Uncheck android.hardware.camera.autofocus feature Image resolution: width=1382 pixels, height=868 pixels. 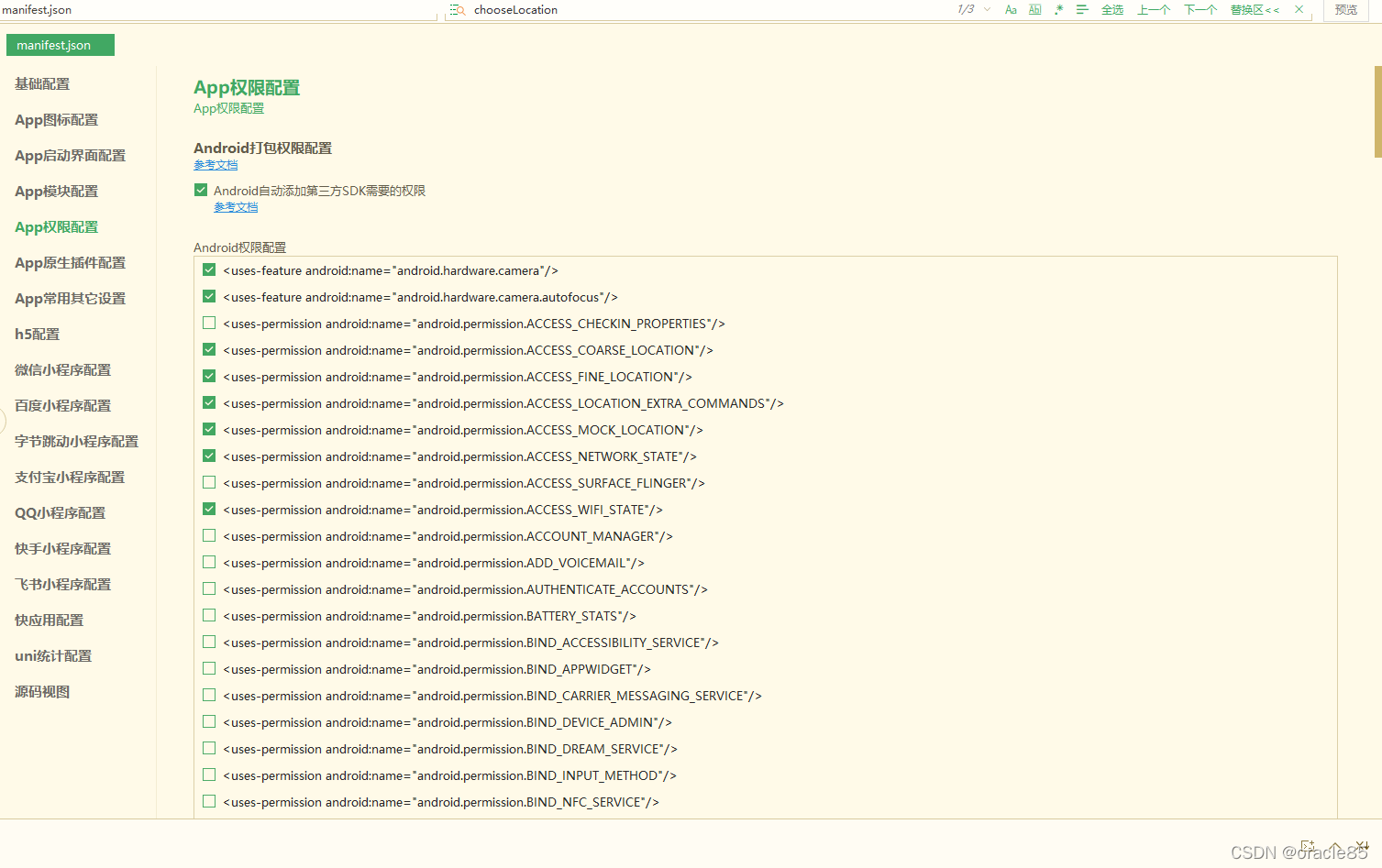point(209,296)
